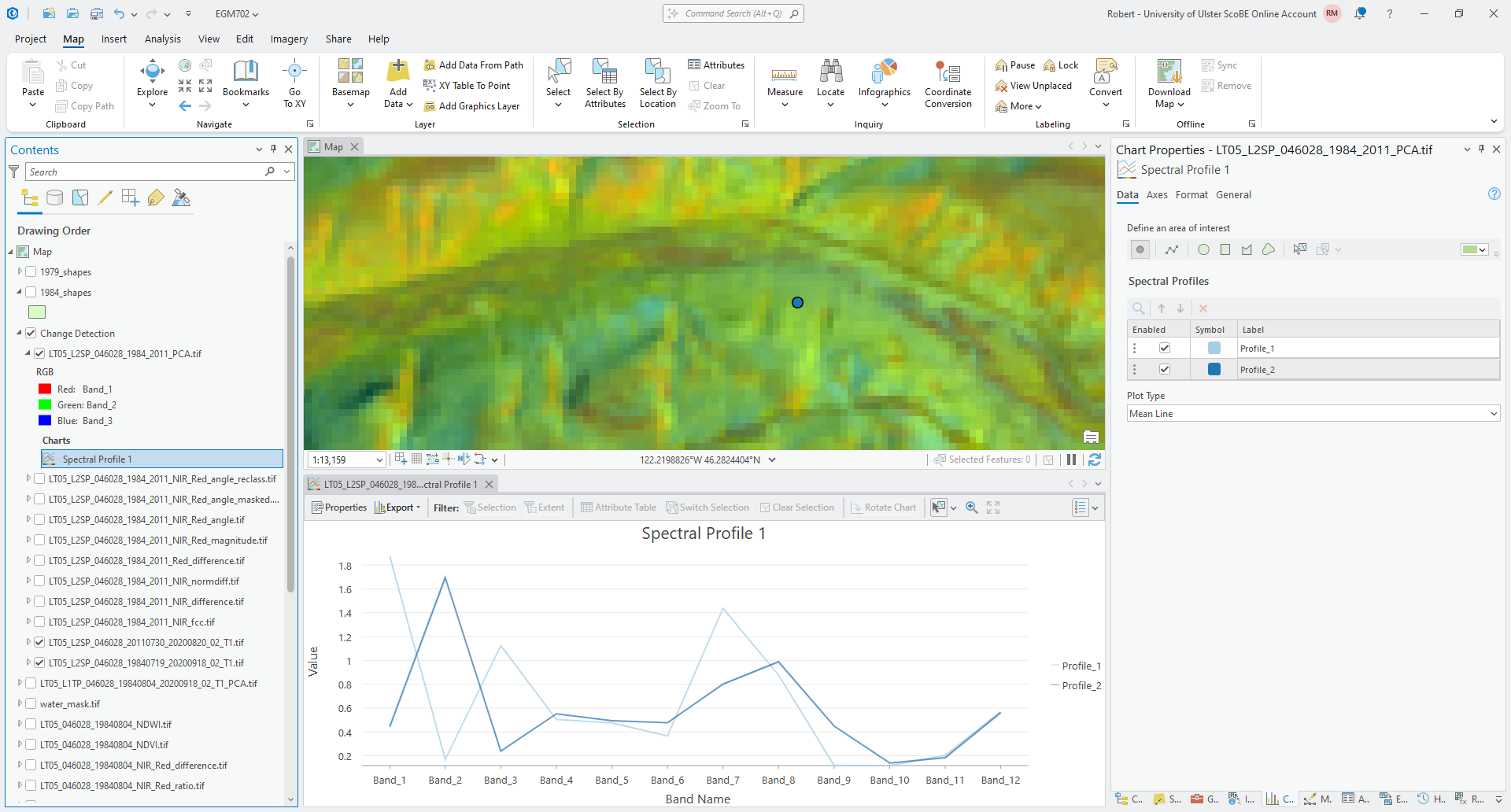
Task: Open the Plot Type dropdown
Action: click(x=1313, y=414)
